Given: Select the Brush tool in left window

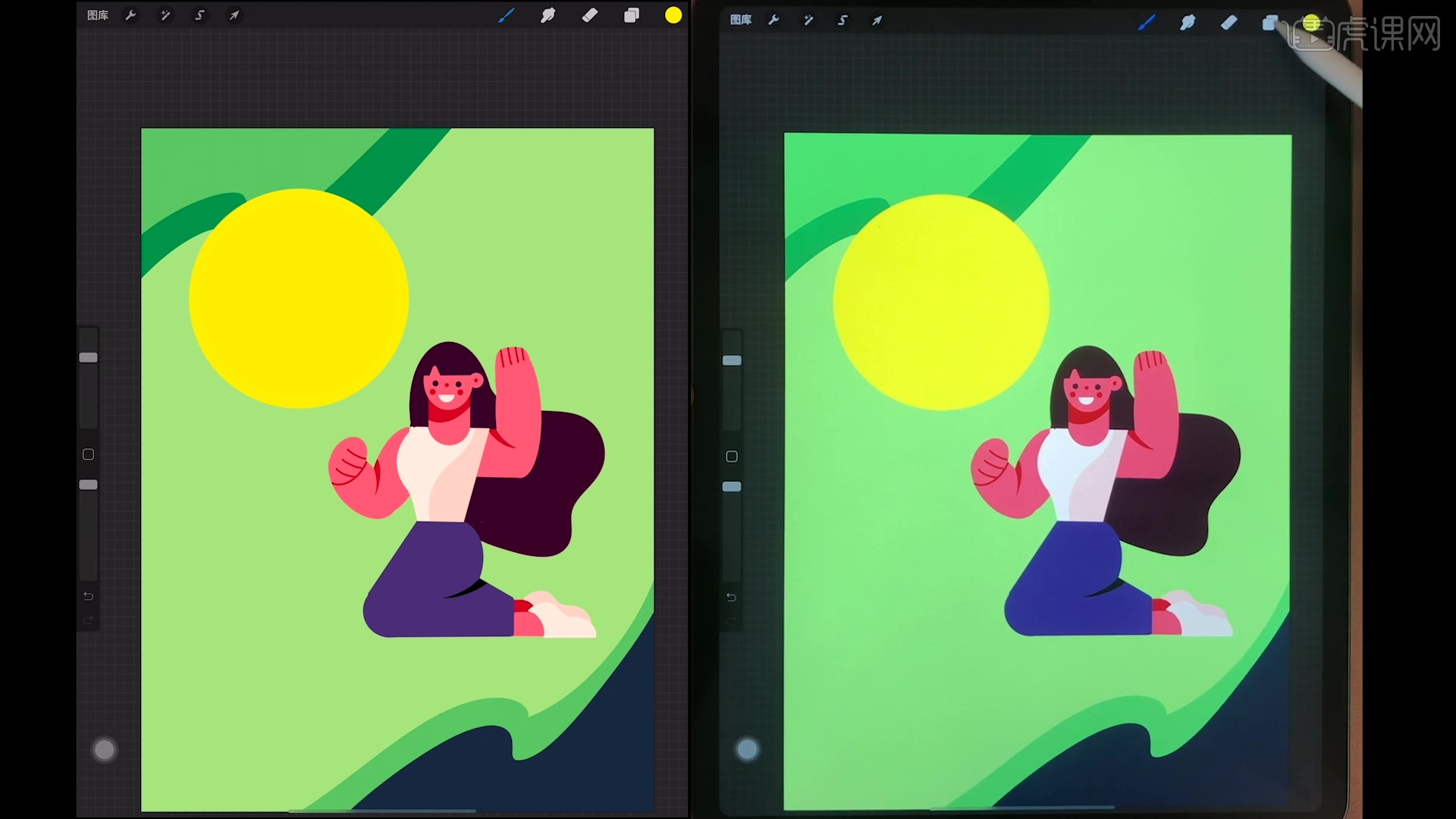Looking at the screenshot, I should 506,15.
